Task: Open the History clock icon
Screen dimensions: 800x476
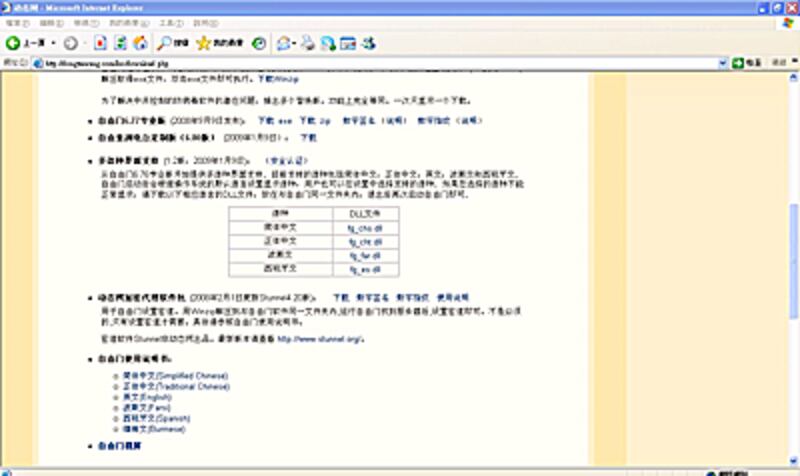Action: pos(259,43)
